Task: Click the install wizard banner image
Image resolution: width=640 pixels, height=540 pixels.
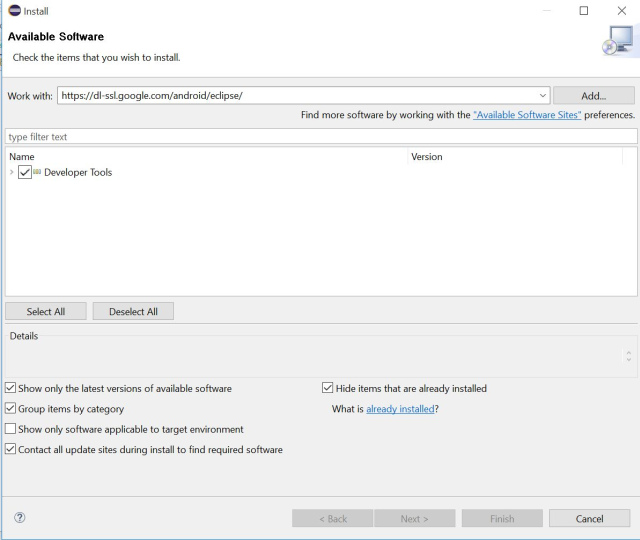Action: 618,42
